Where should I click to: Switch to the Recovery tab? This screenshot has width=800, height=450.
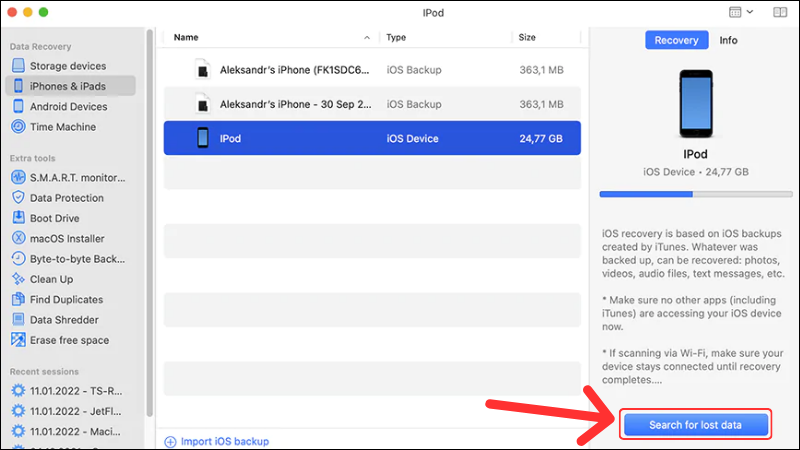click(677, 40)
